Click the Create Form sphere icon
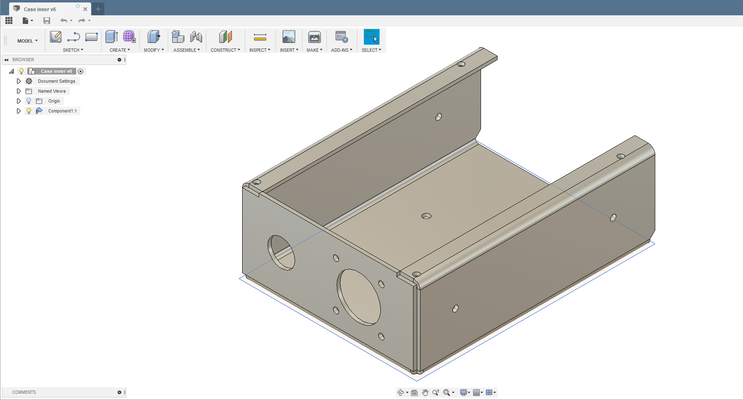This screenshot has width=743, height=400. [129, 37]
